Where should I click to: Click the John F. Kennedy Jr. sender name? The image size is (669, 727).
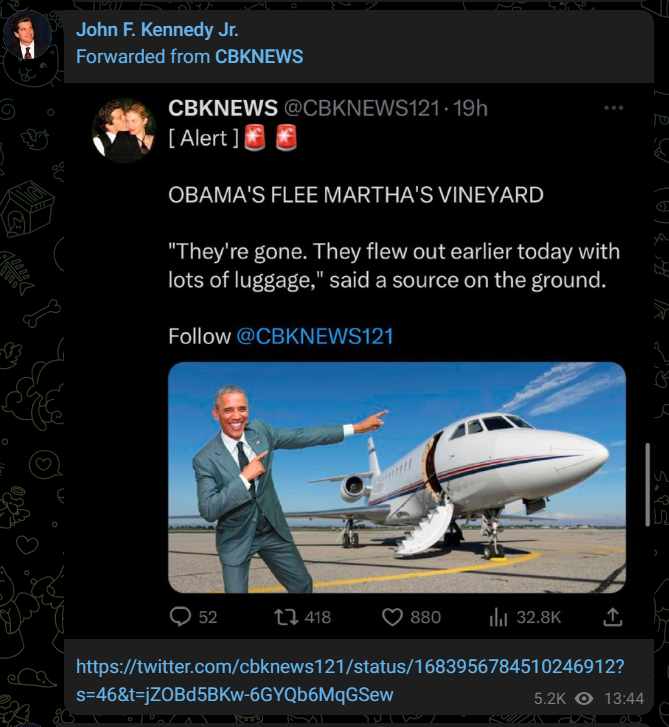(x=157, y=30)
